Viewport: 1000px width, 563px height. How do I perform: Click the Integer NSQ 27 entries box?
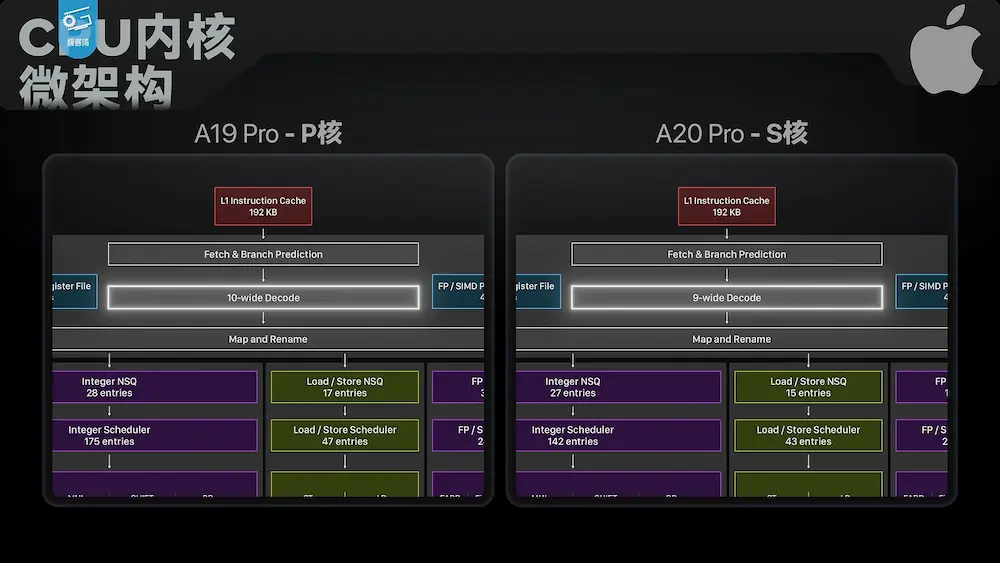tap(619, 387)
